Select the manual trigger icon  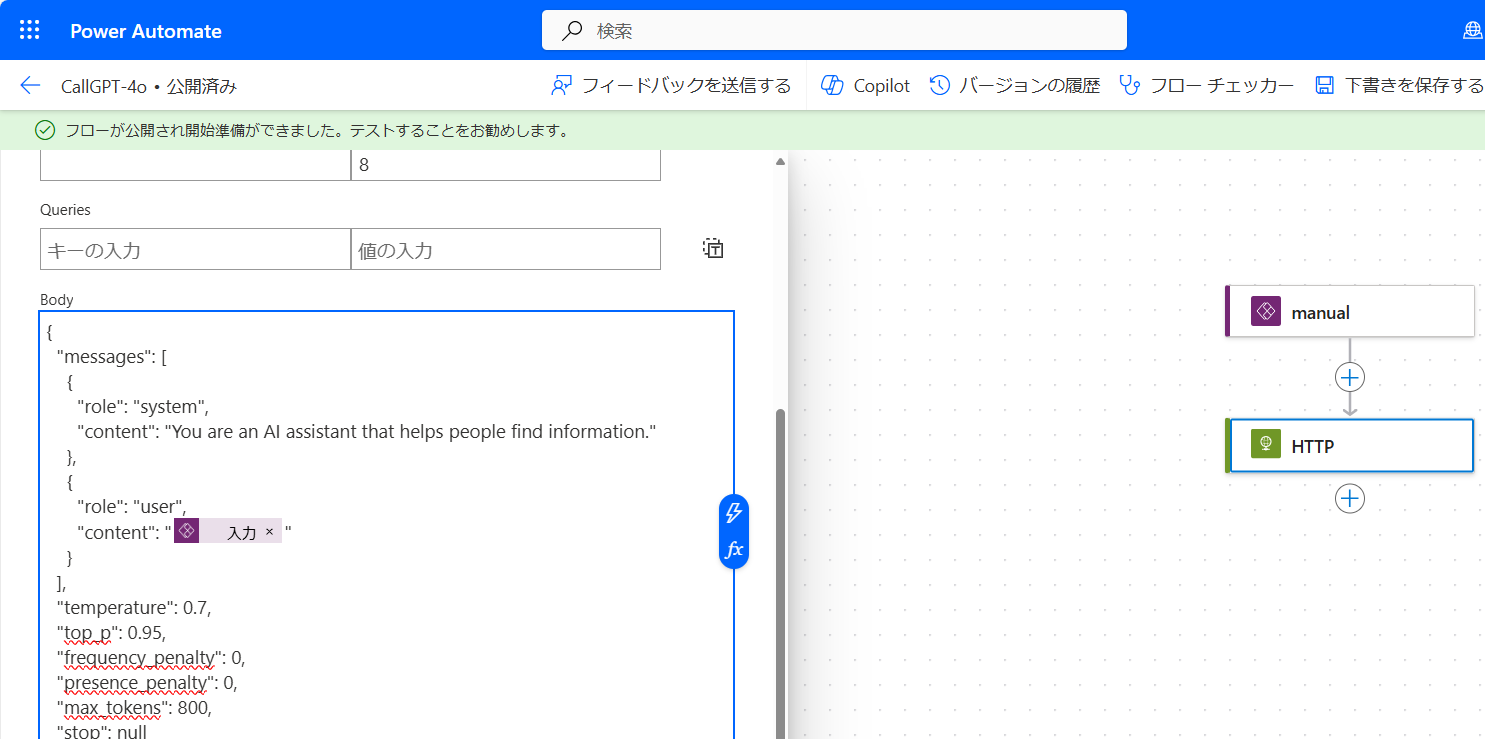[x=1266, y=311]
